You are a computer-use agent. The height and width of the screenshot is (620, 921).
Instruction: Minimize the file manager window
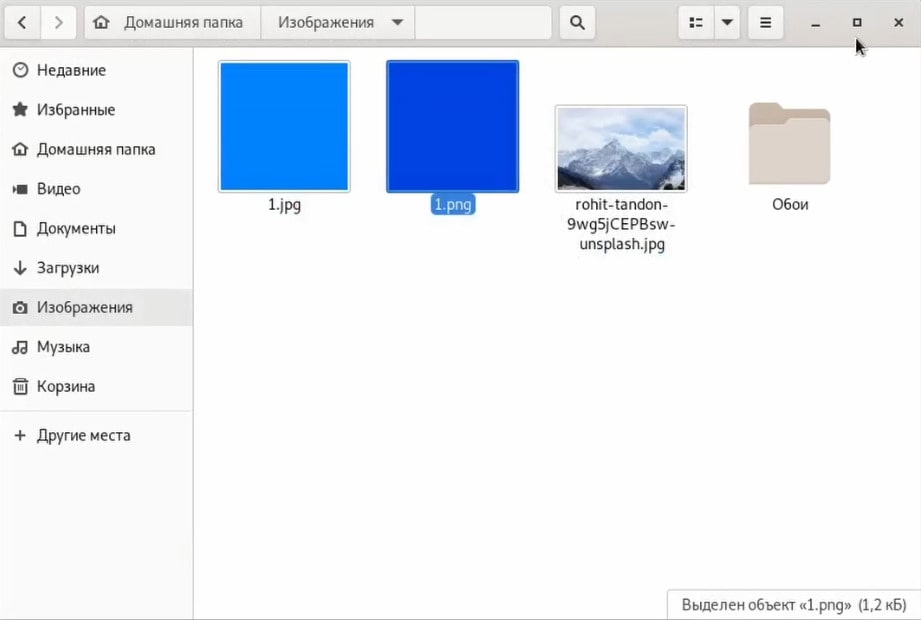(x=815, y=23)
